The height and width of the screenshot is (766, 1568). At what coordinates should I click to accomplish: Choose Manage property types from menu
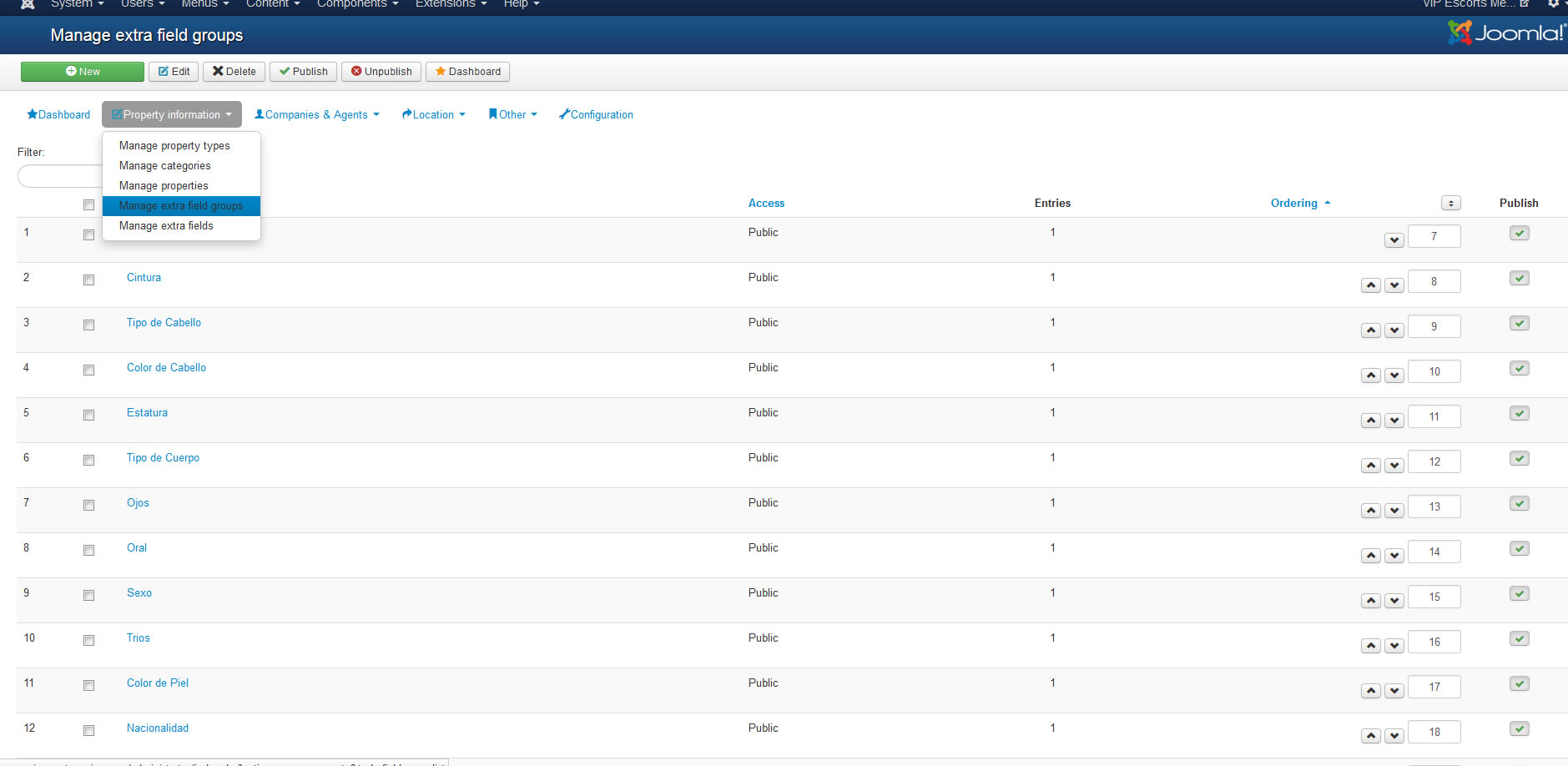point(181,145)
